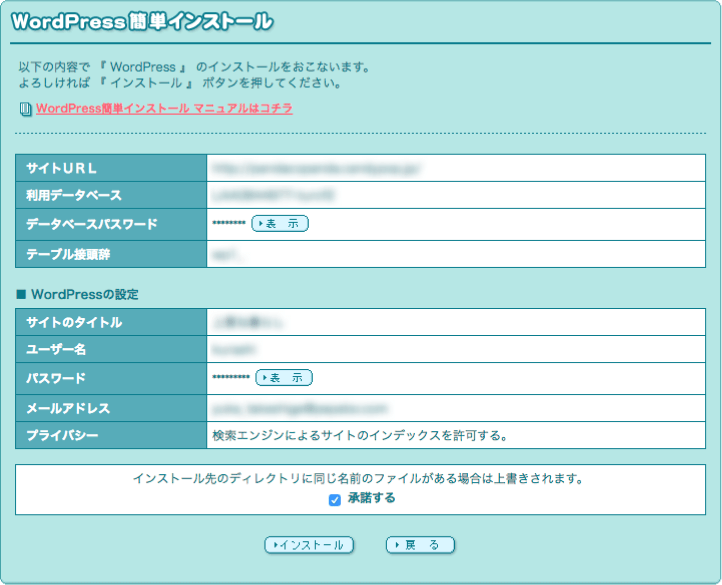Click the 戻る button to go back

pyautogui.click(x=420, y=545)
